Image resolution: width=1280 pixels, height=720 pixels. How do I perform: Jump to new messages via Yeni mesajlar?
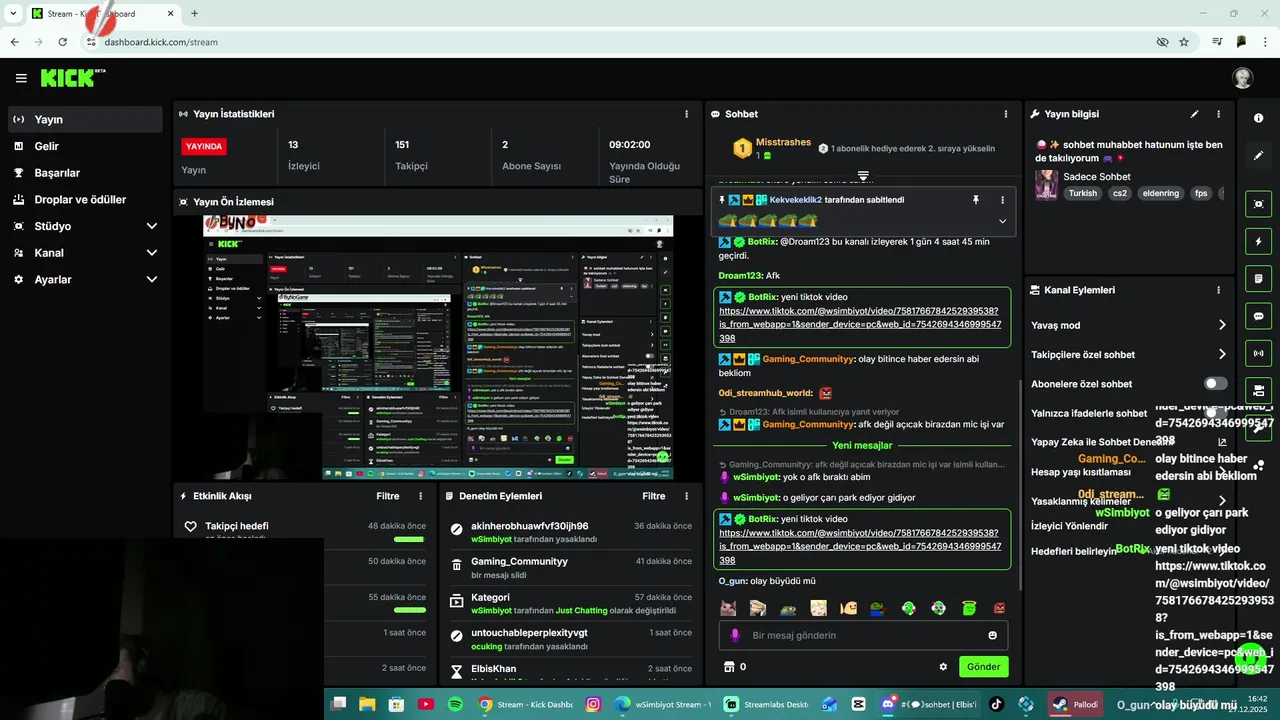[862, 445]
